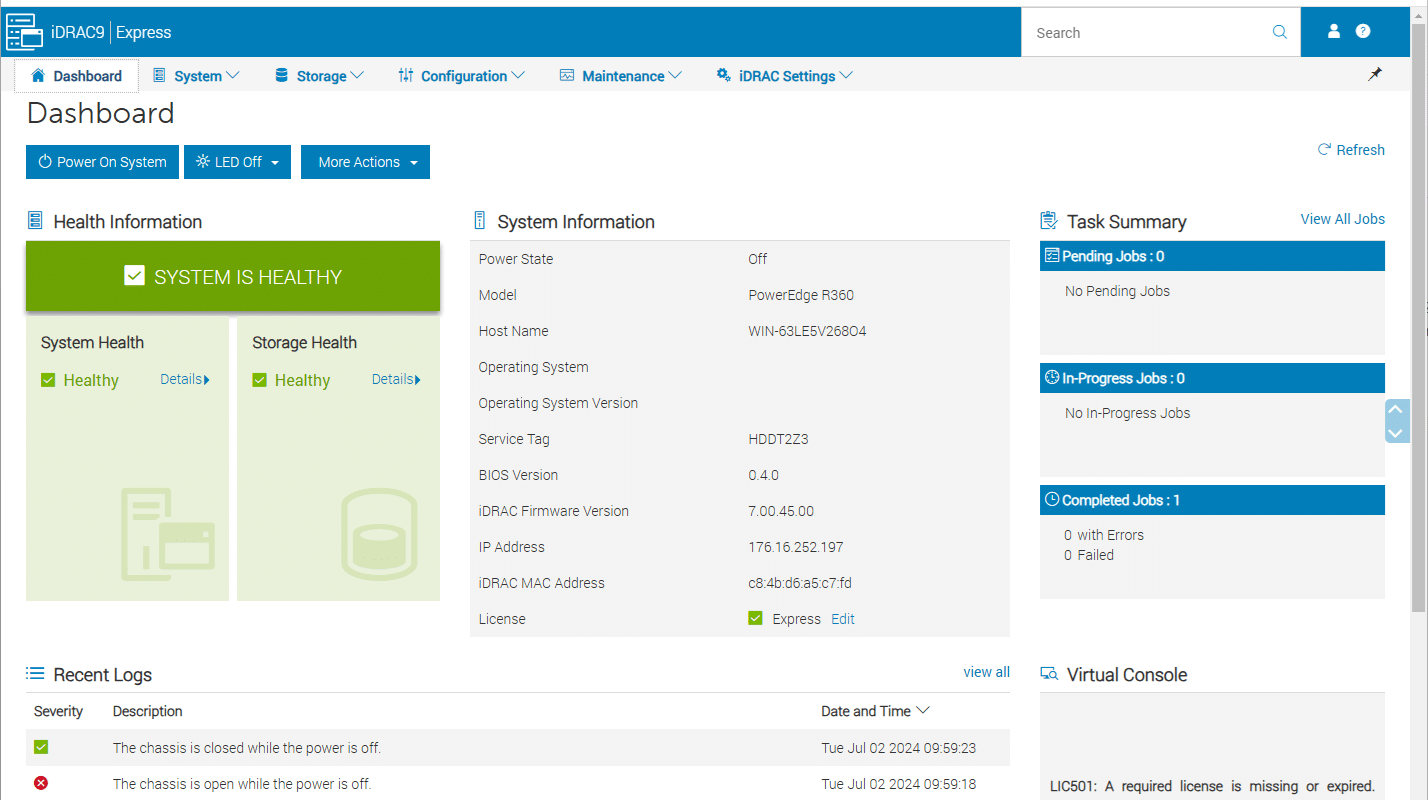Sort logs by Date and Time chevron
The image size is (1428, 800).
[x=923, y=711]
